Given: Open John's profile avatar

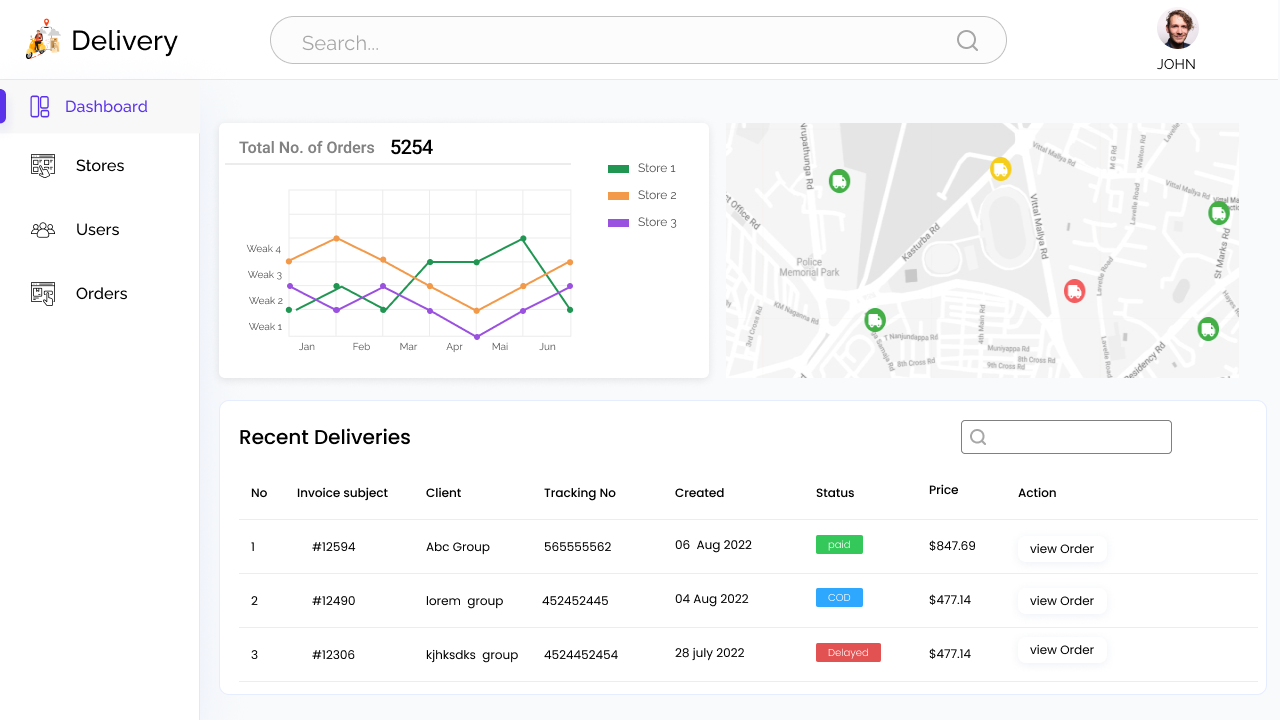Looking at the screenshot, I should click(x=1177, y=29).
